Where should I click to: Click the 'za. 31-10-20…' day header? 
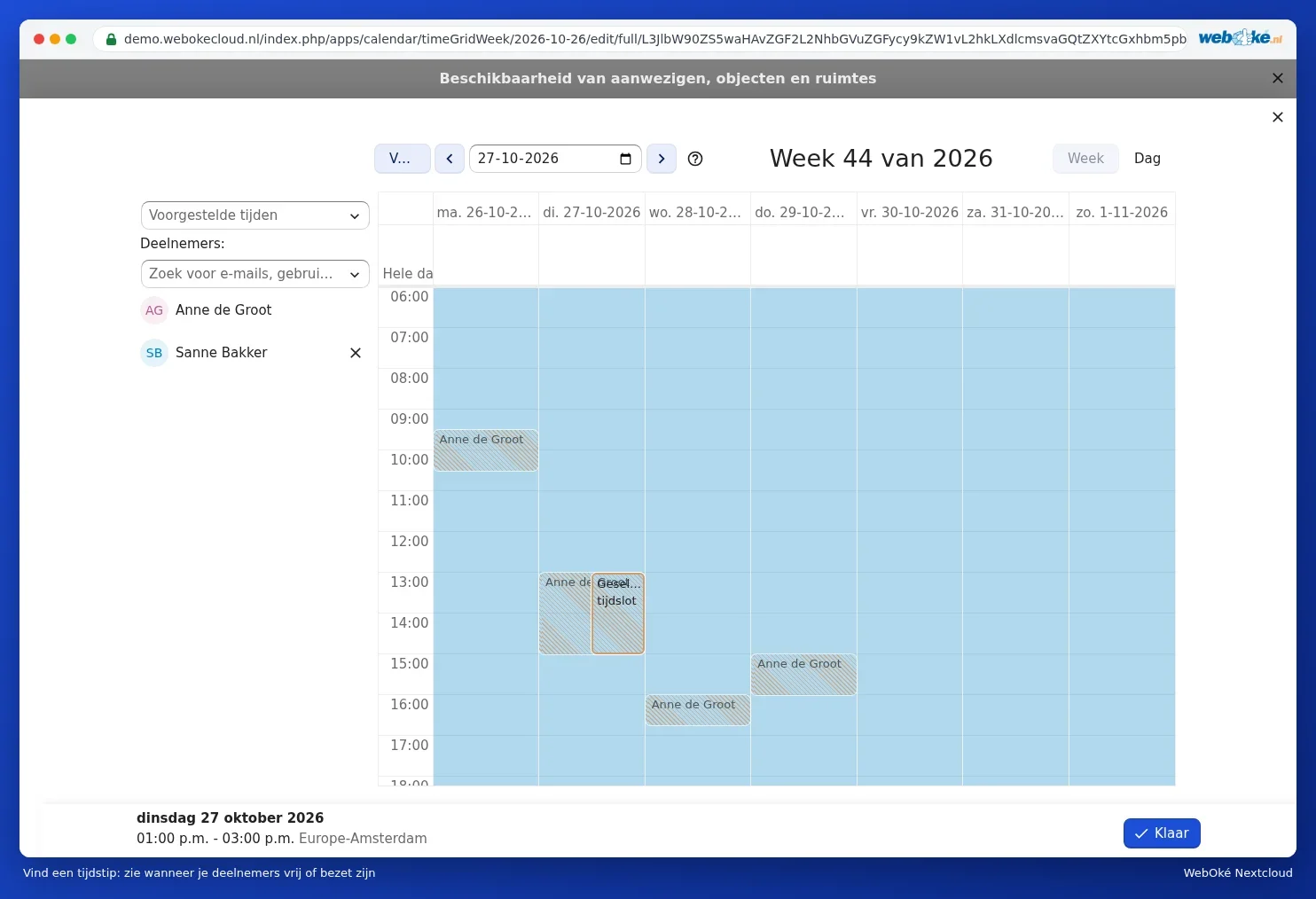[x=1015, y=213]
